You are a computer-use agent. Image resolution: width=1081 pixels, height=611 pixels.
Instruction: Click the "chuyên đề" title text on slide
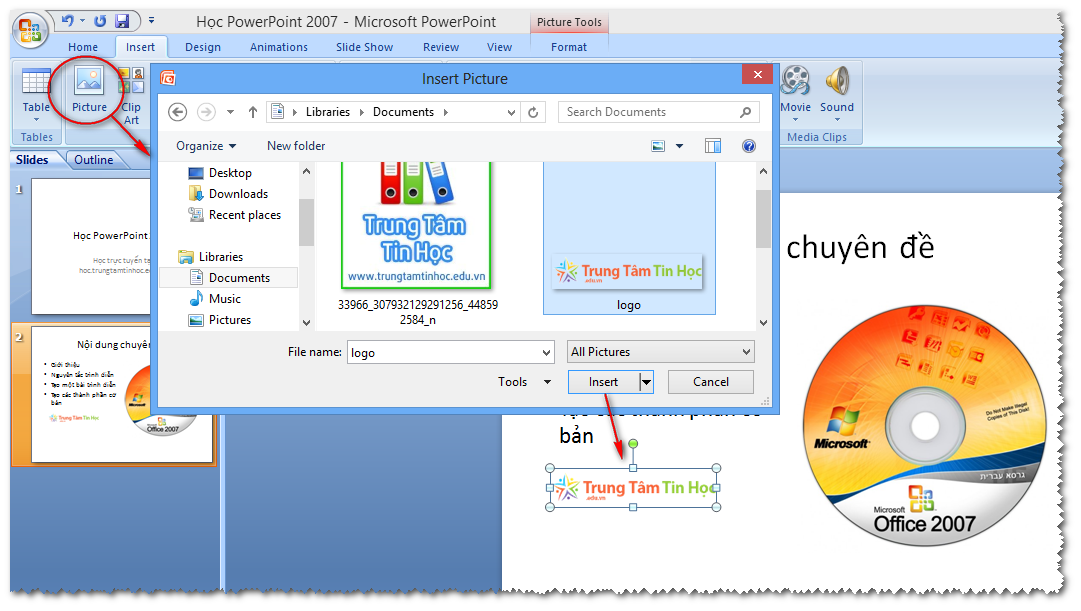[860, 248]
